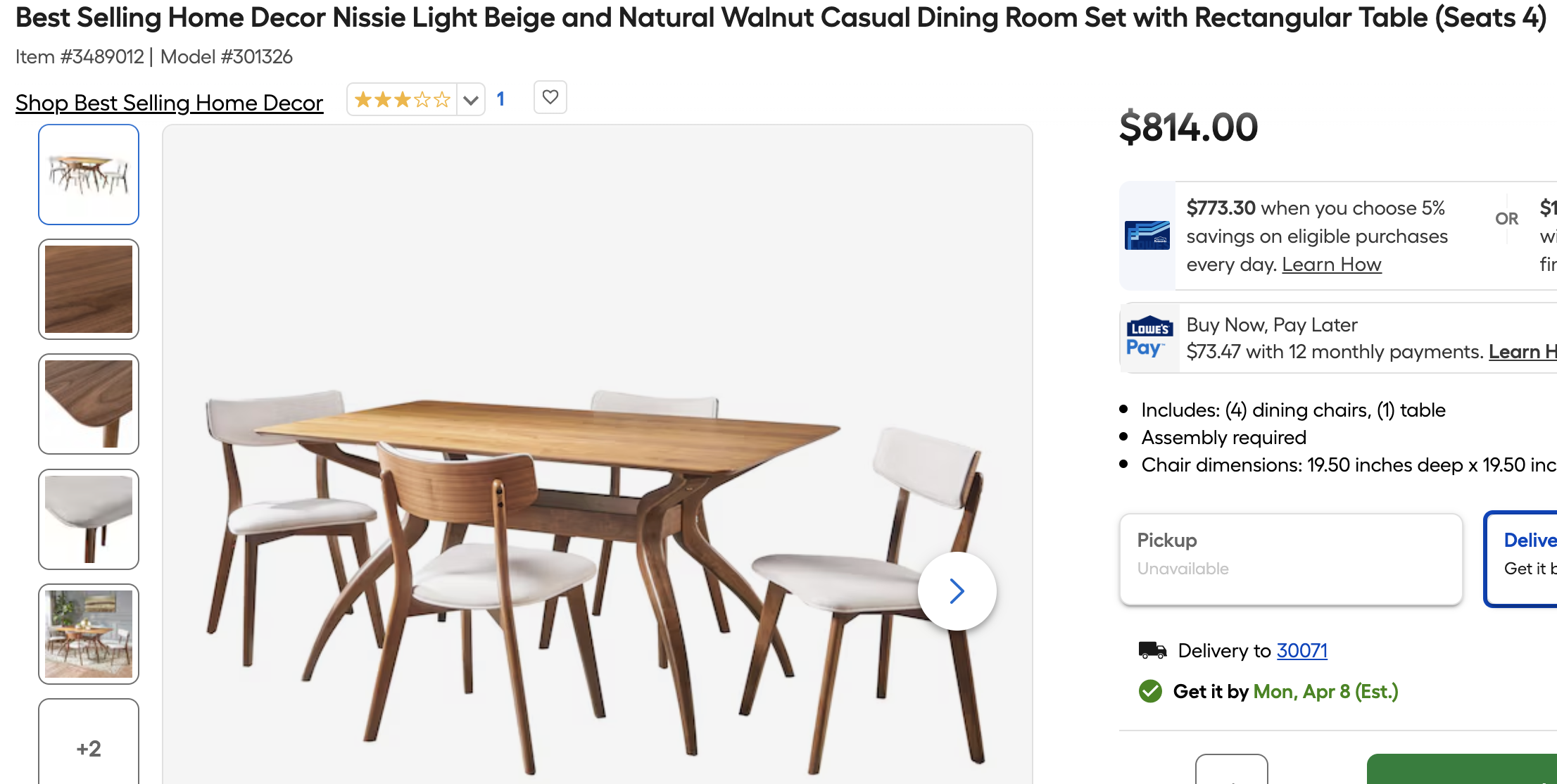1557x784 pixels.
Task: Select the table corner detail thumbnail
Action: [x=89, y=404]
